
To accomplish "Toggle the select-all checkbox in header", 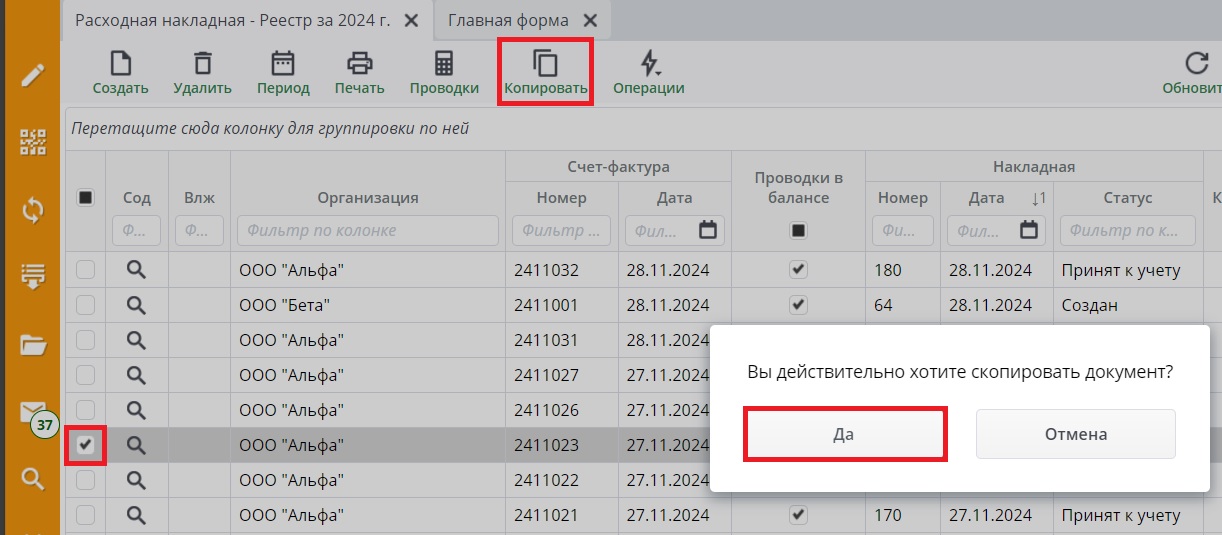I will (x=86, y=198).
